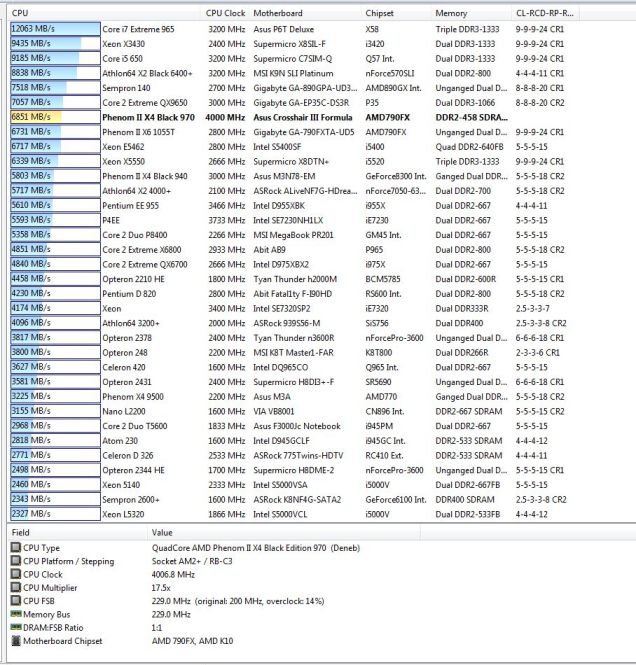Select the Phenom II X4 Black 940 row
636x665 pixels.
tap(295, 176)
